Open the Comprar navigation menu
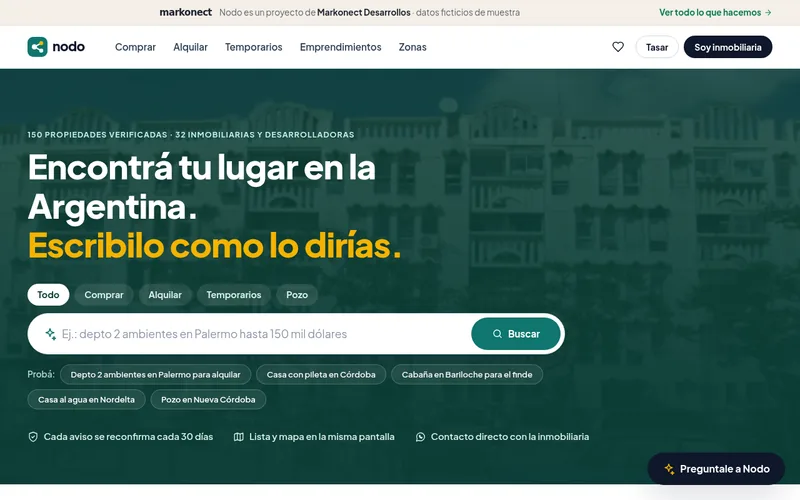Image resolution: width=800 pixels, height=500 pixels. [135, 47]
